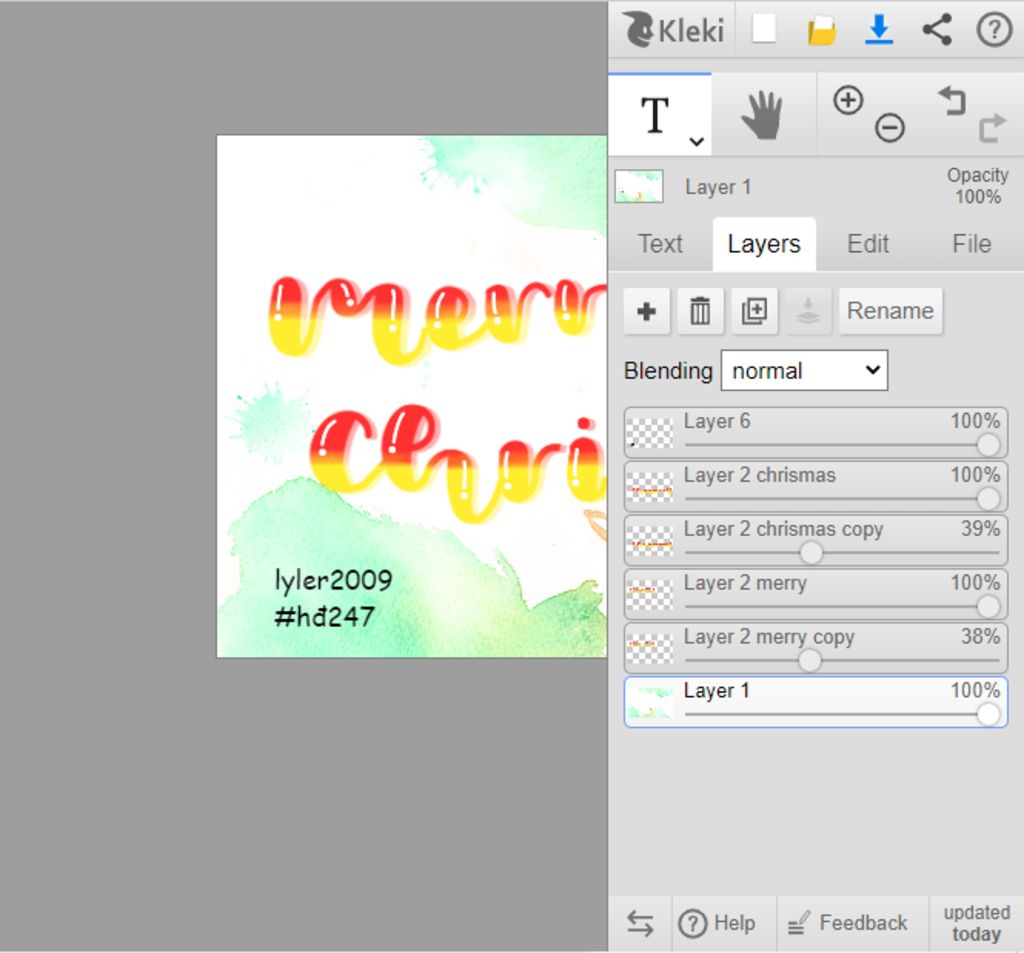Open the Blending mode dropdown
The image size is (1024, 953).
(x=803, y=371)
